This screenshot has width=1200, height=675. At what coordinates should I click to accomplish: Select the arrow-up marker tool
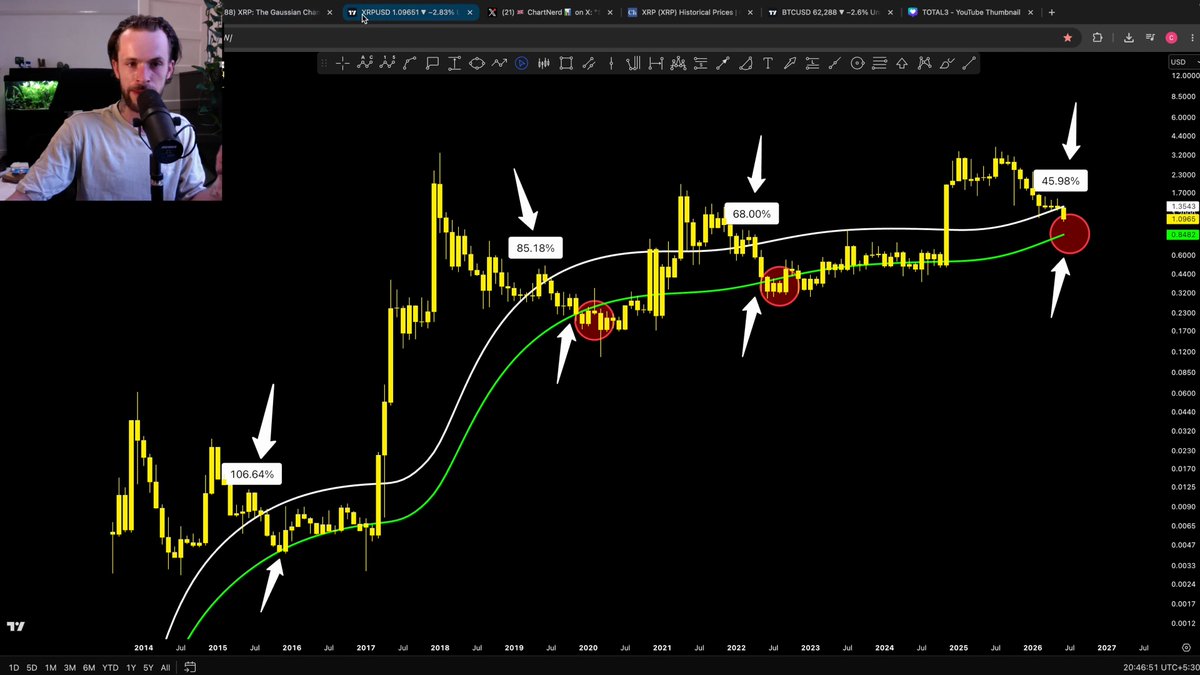[902, 63]
